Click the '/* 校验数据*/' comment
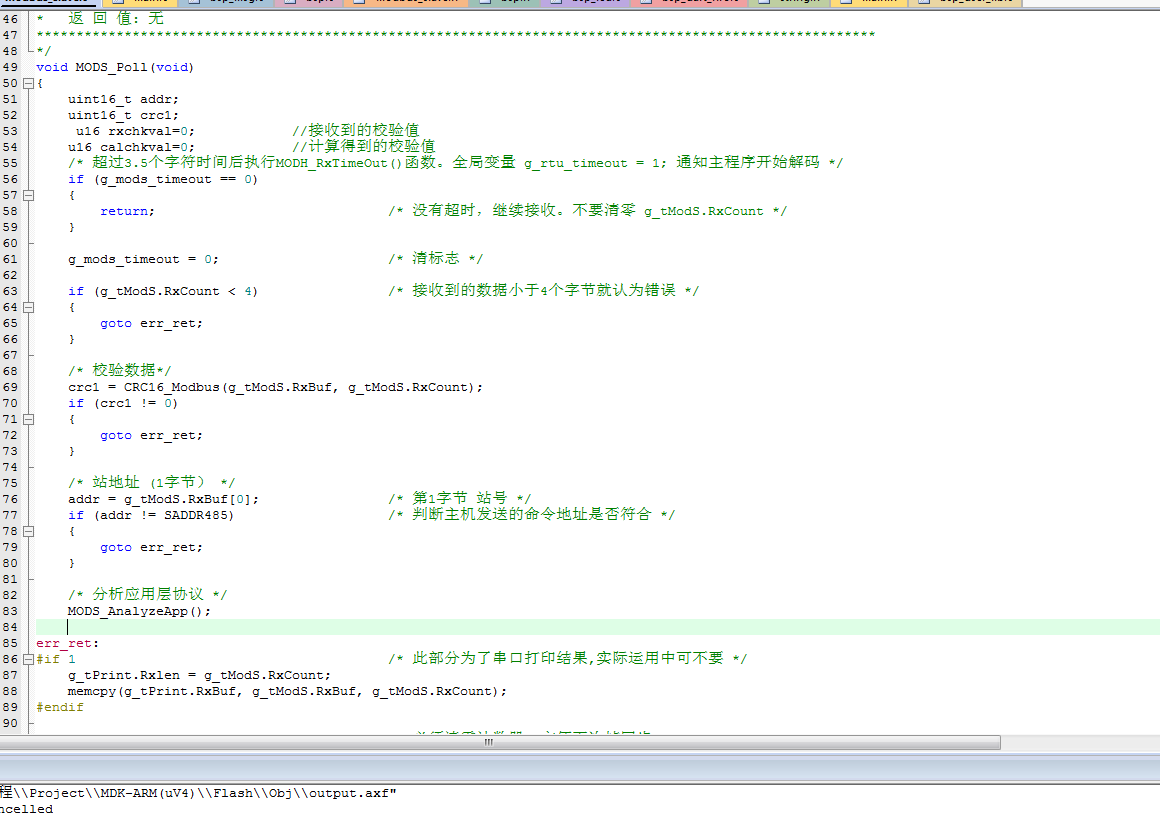Viewport: 1160px width, 815px height. 119,371
